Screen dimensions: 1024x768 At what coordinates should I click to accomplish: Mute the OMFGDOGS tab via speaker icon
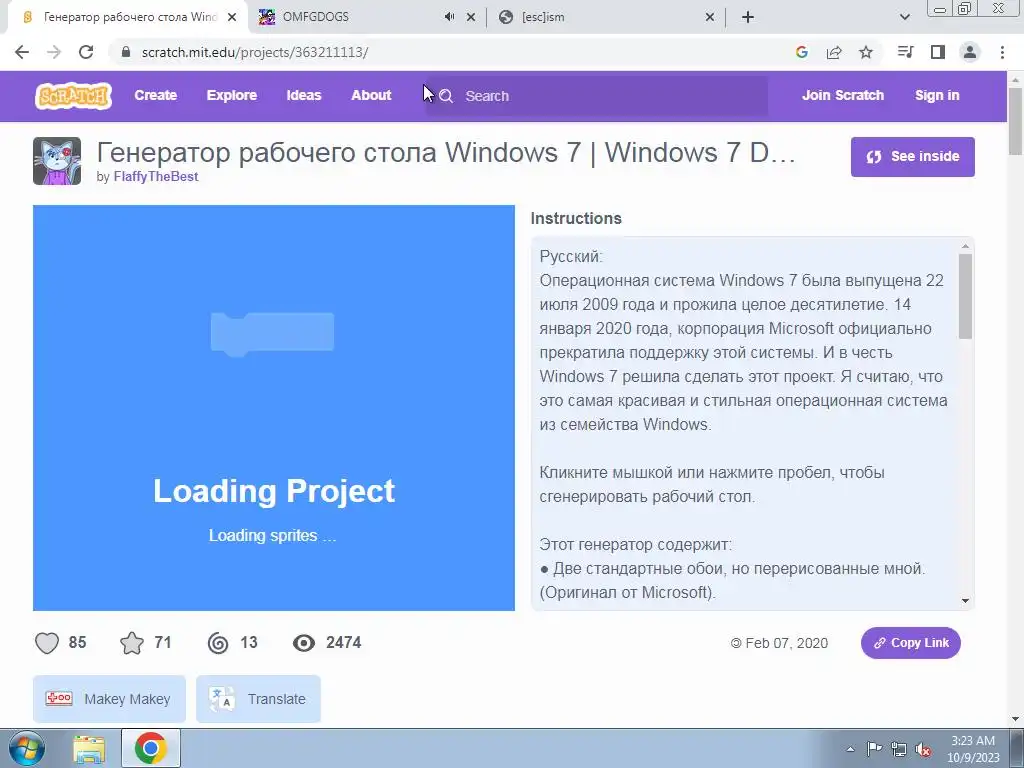click(449, 17)
